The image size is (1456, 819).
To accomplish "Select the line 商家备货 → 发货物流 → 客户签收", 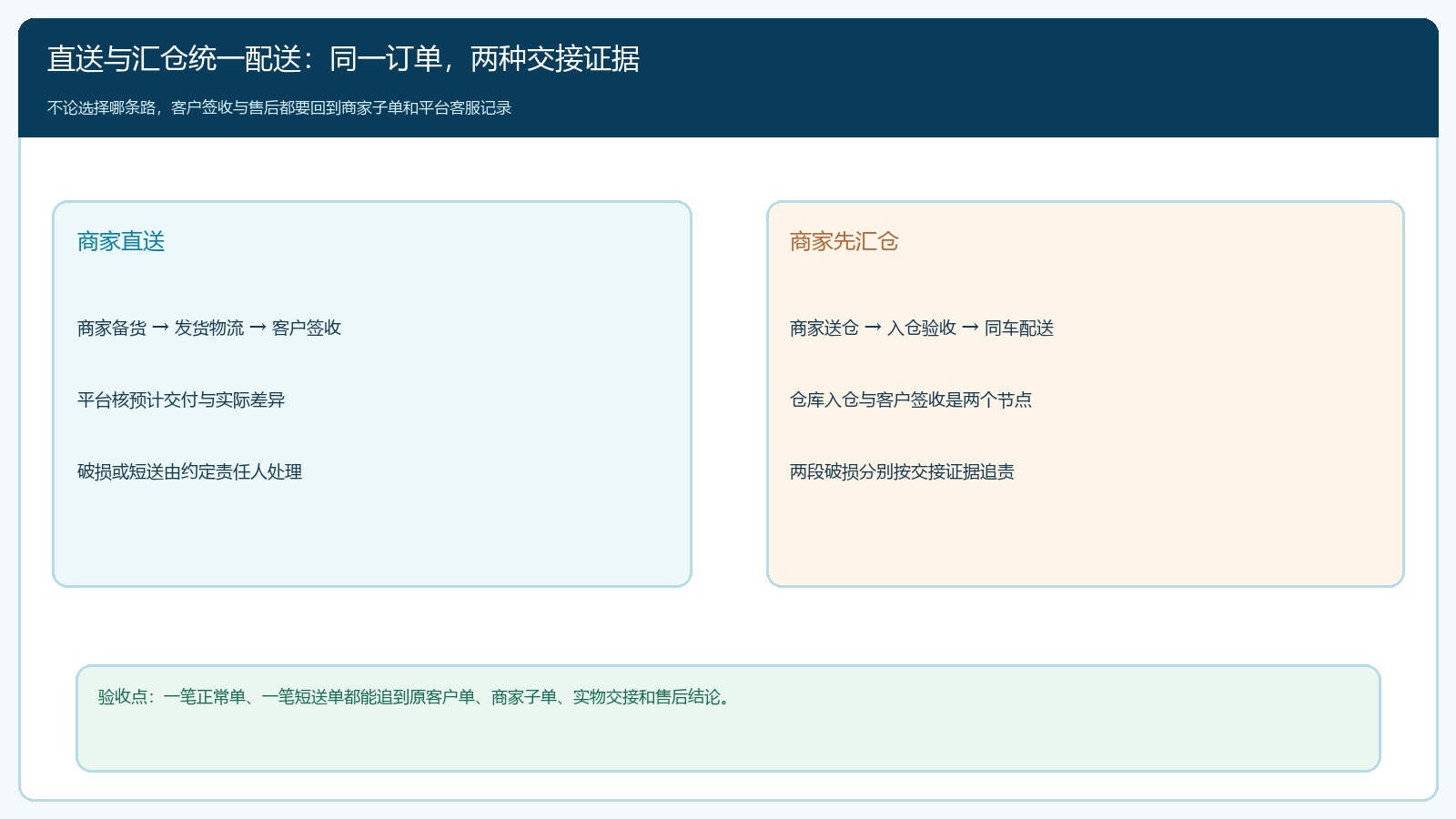I will [x=209, y=328].
